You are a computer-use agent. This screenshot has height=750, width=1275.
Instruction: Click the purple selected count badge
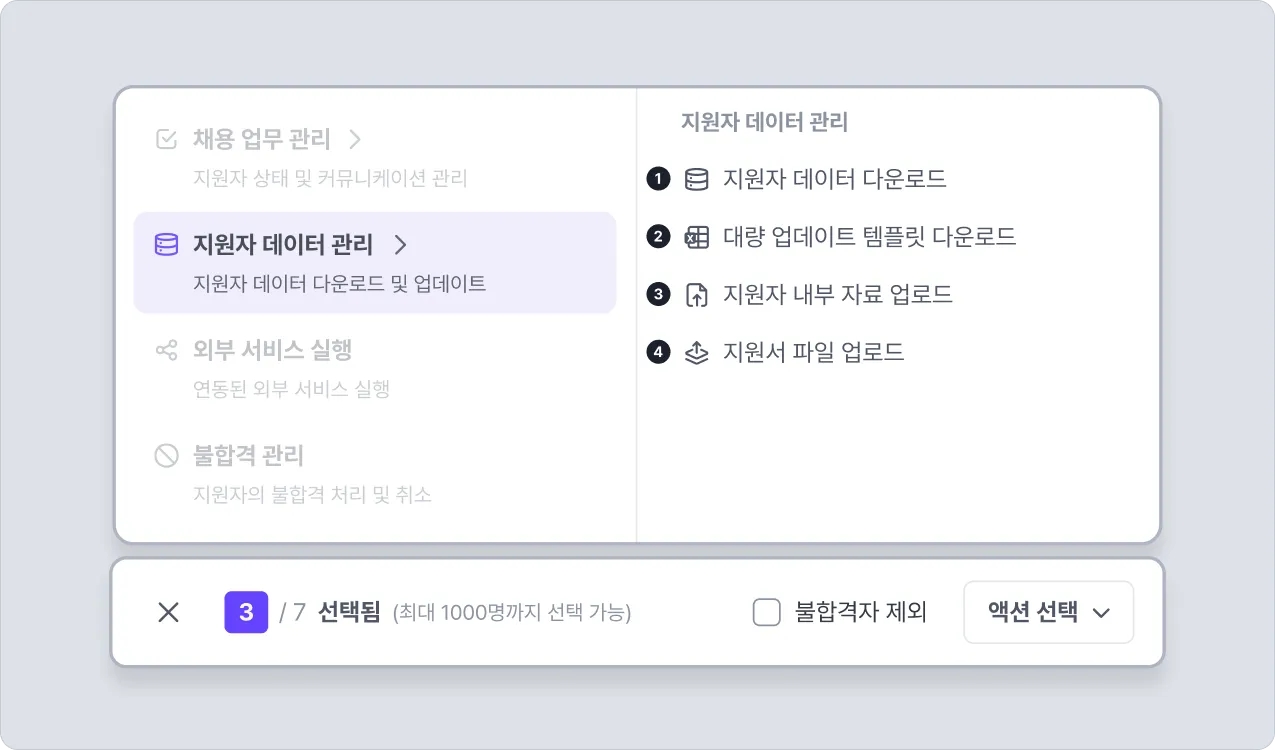pos(246,612)
